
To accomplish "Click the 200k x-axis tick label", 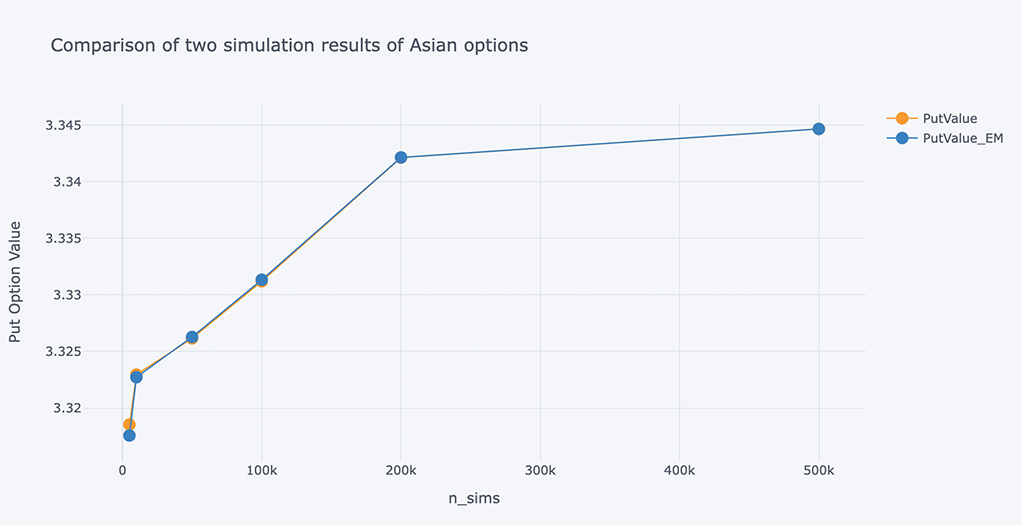I will pyautogui.click(x=401, y=470).
